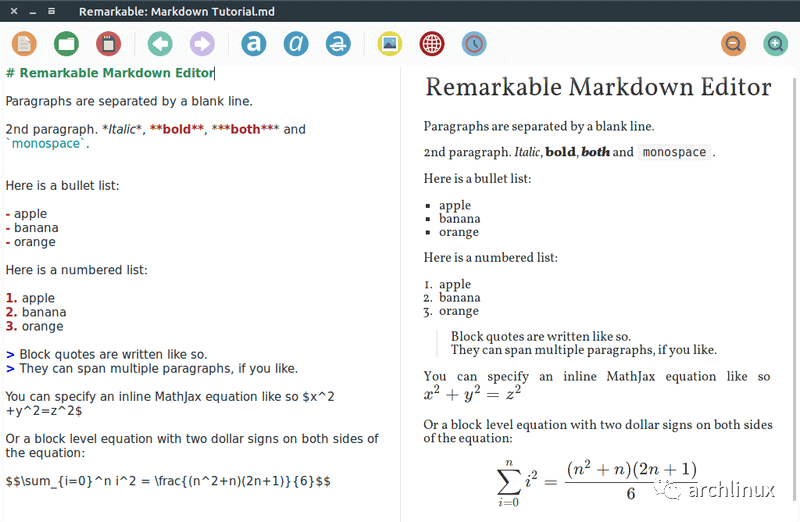
Task: Click the '*Italic*' markup in editor
Action: 122,129
